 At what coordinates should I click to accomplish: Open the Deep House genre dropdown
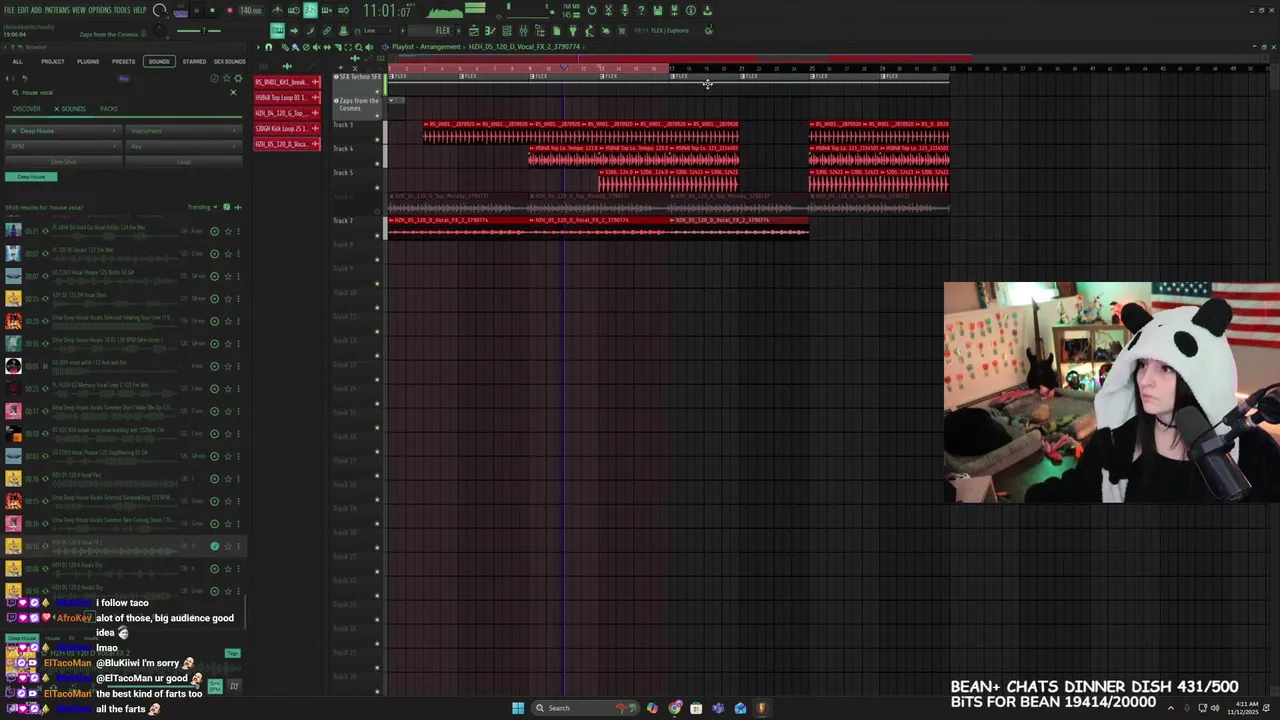[x=63, y=131]
